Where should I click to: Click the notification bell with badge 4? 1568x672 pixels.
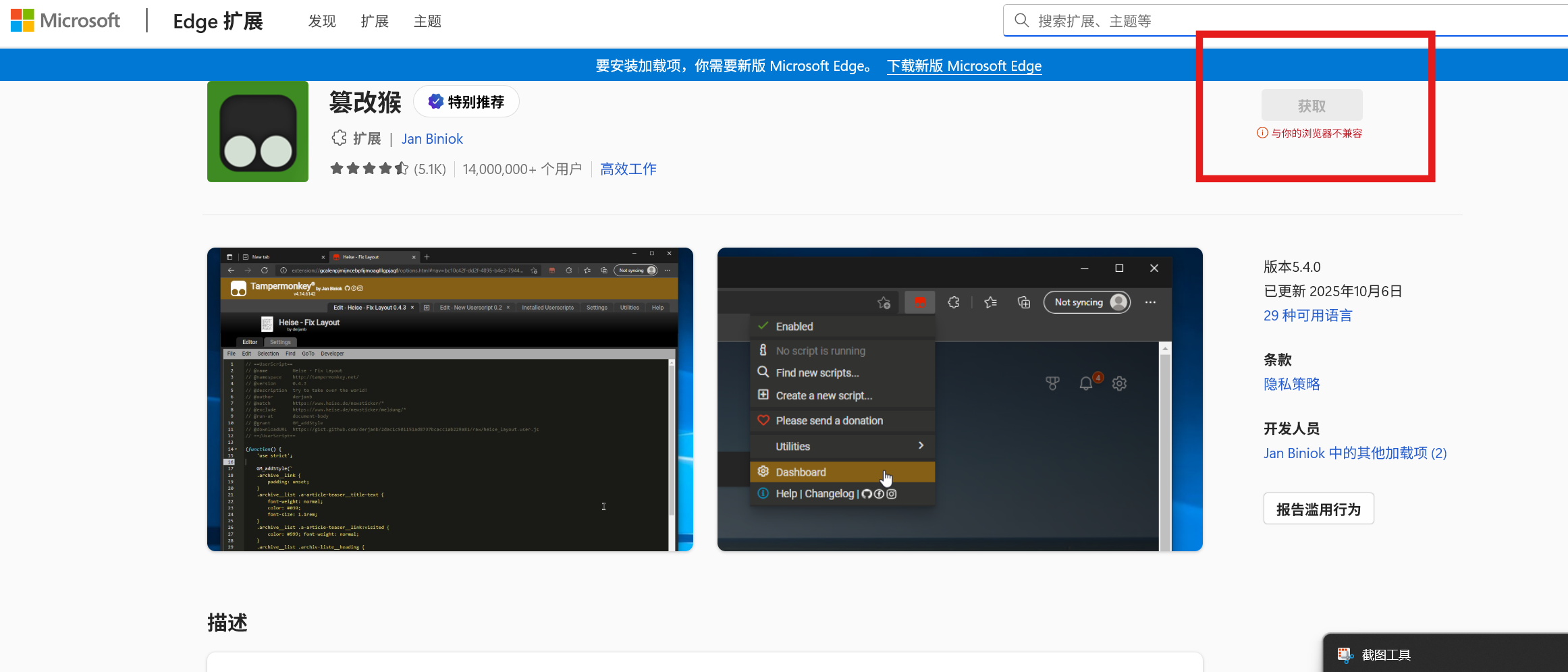[1087, 383]
